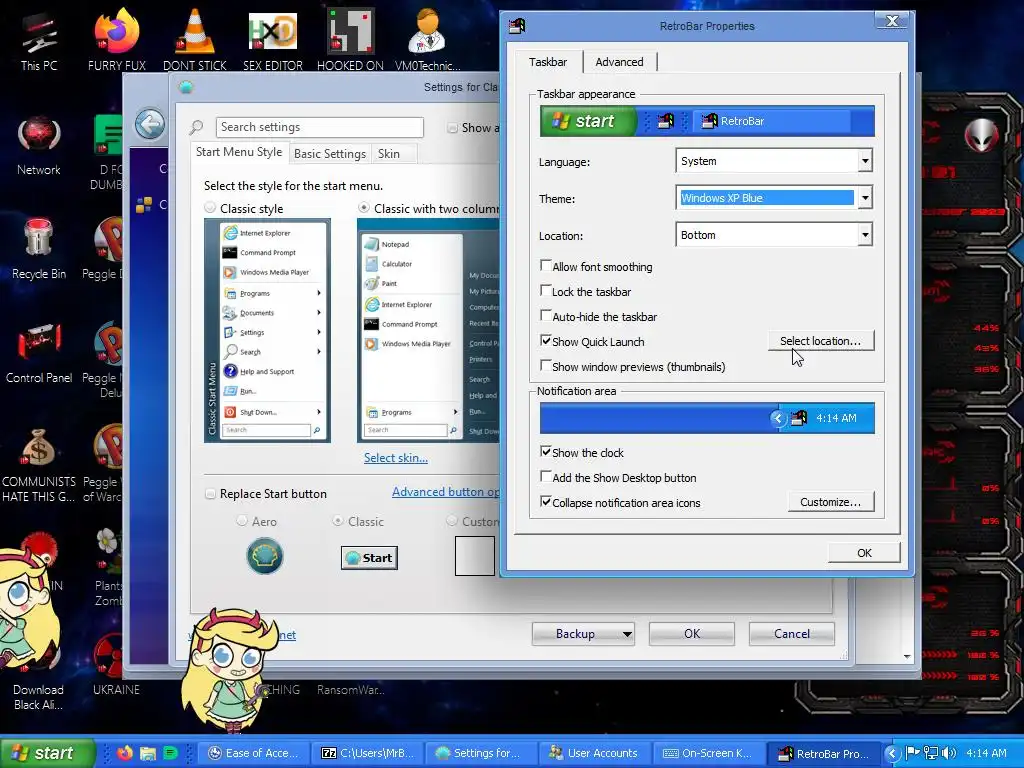Screen dimensions: 1024x768
Task: Open the Backup button dropdown arrow
Action: tap(627, 634)
